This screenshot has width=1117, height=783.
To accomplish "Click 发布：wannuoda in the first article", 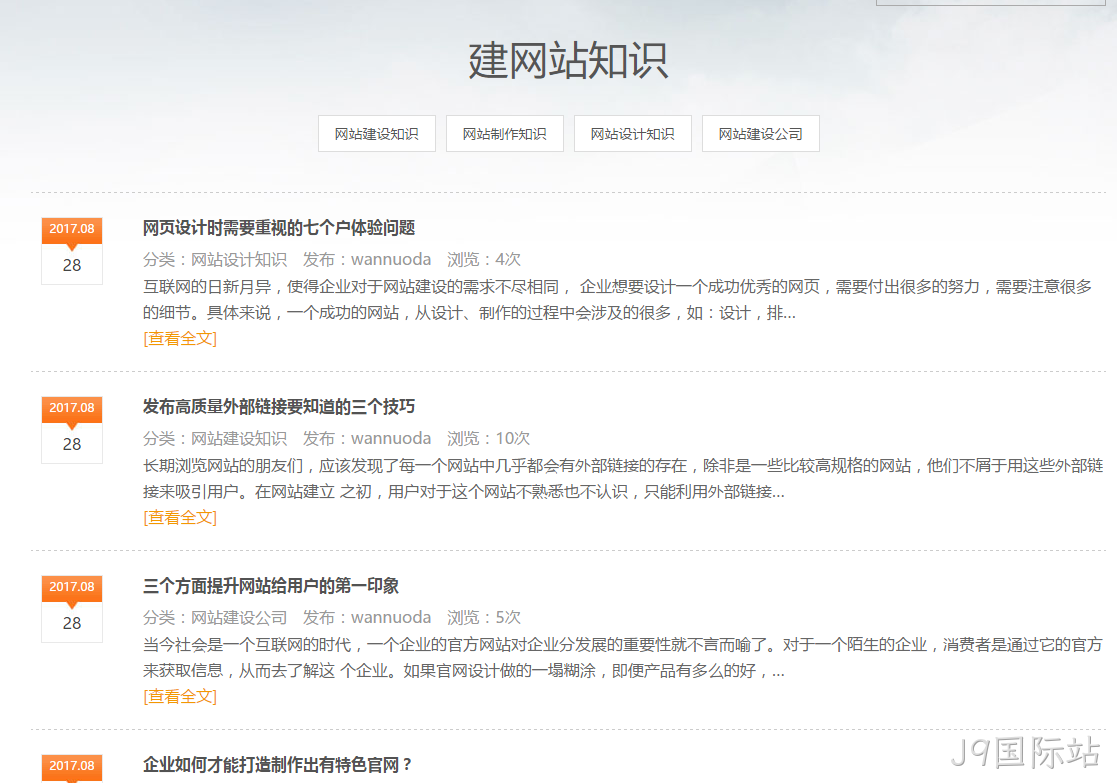I will [367, 259].
